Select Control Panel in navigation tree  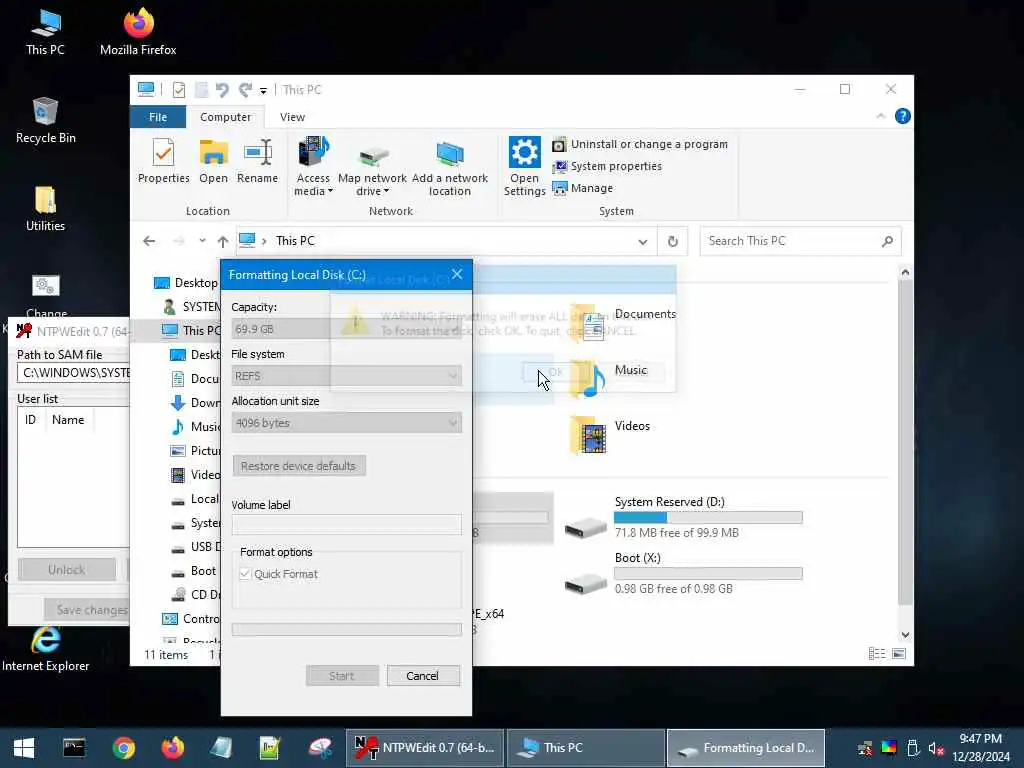click(191, 618)
